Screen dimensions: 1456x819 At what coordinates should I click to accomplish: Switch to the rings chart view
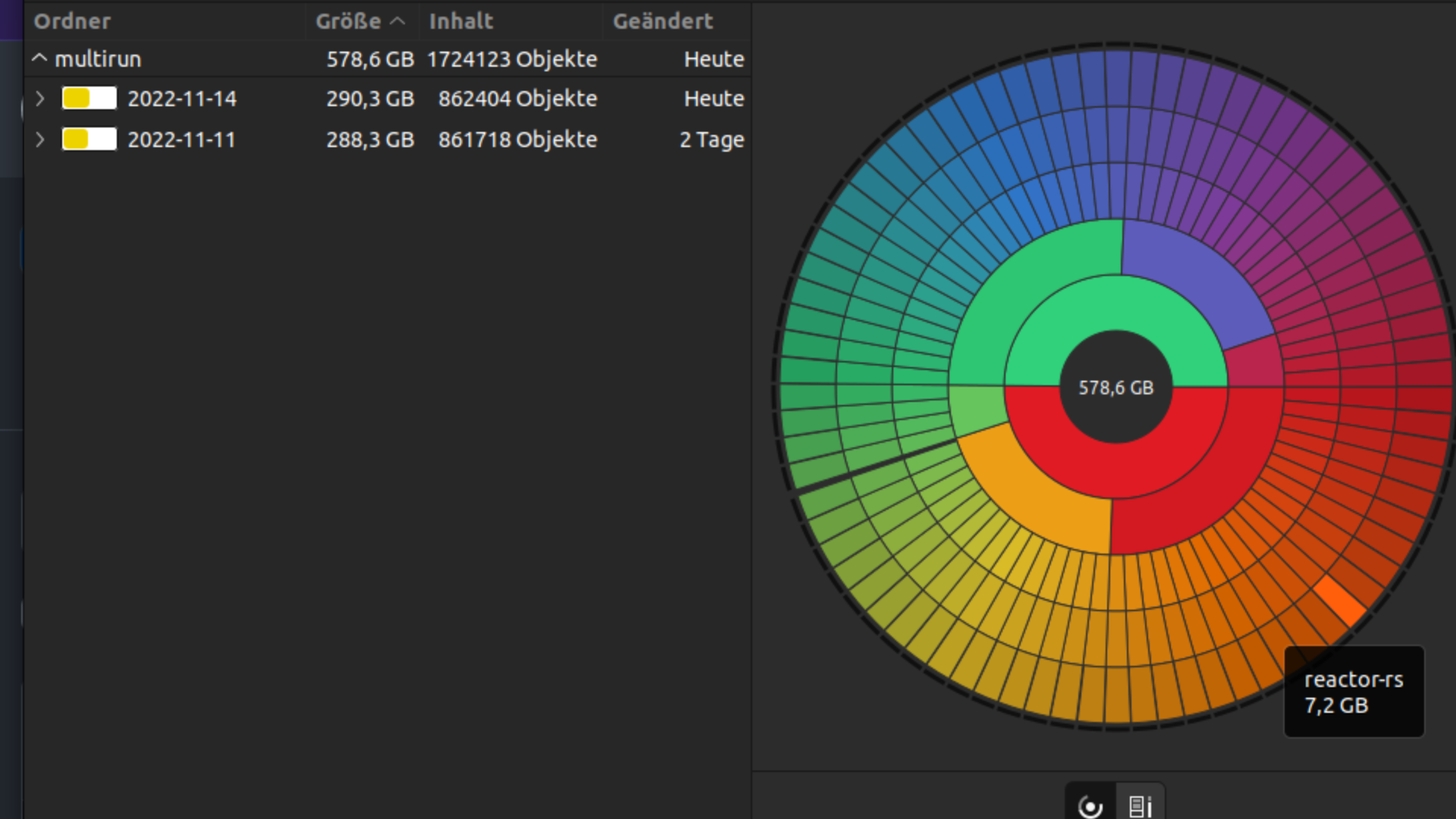click(x=1090, y=805)
